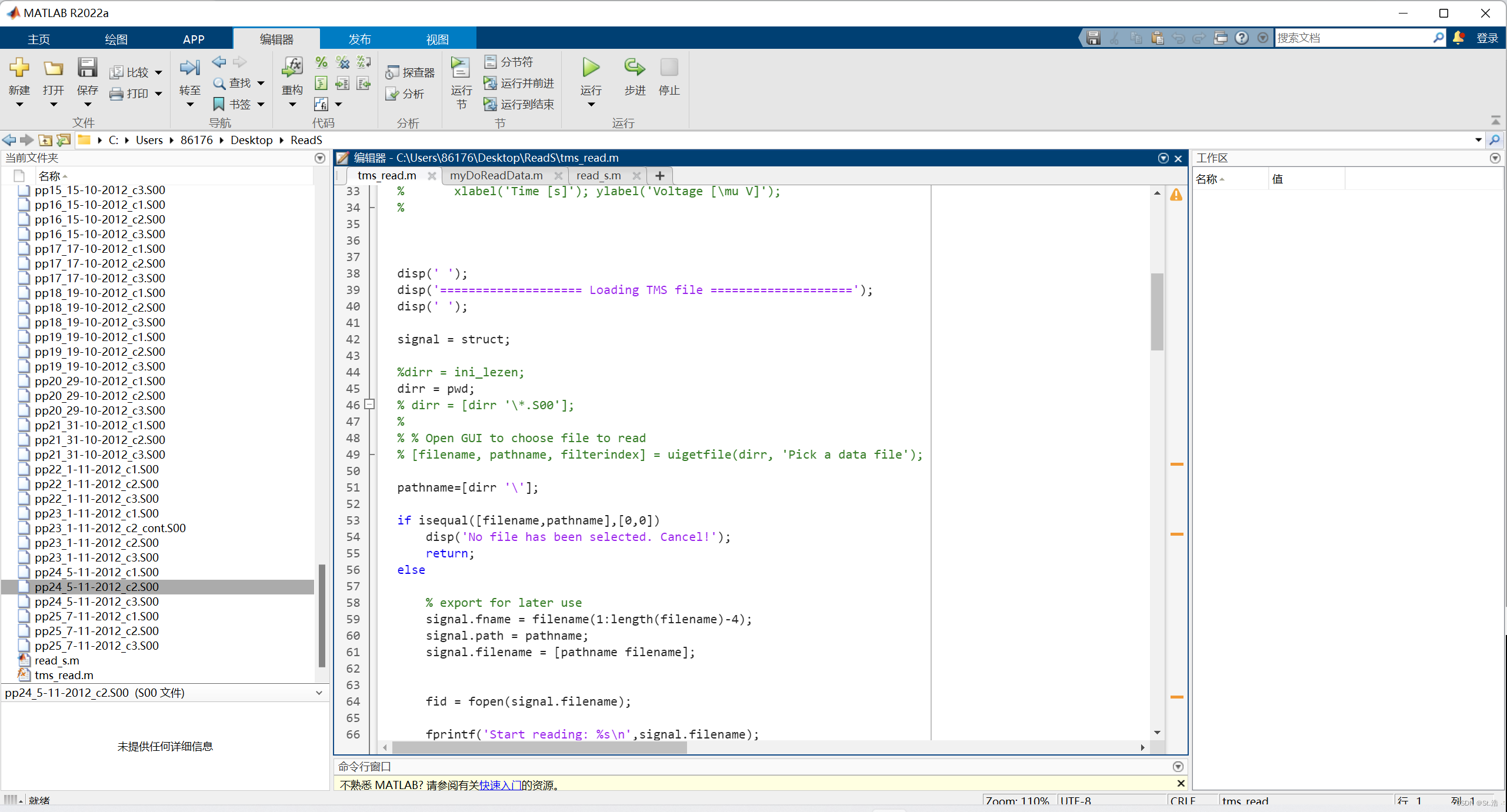Click the Run Section (运行节) icon
The image size is (1507, 812).
pyautogui.click(x=461, y=68)
